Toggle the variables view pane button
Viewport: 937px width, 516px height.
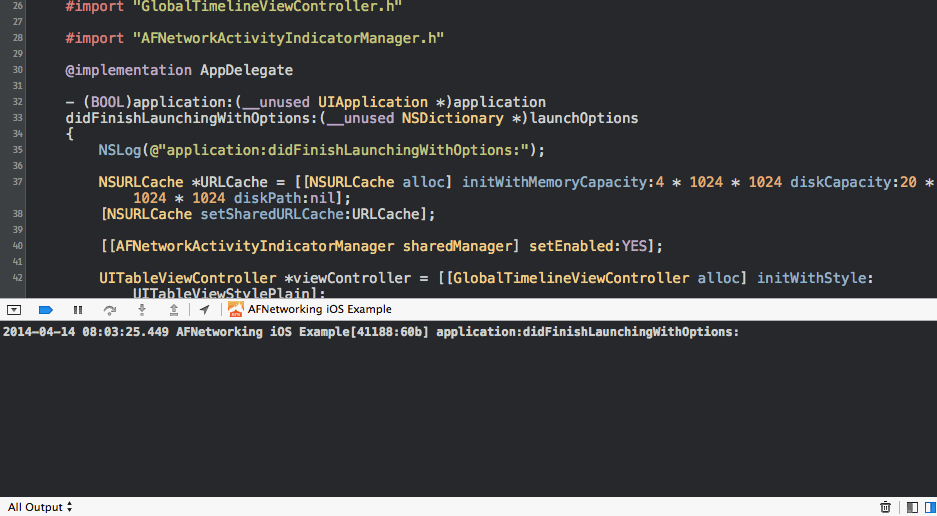tap(911, 507)
